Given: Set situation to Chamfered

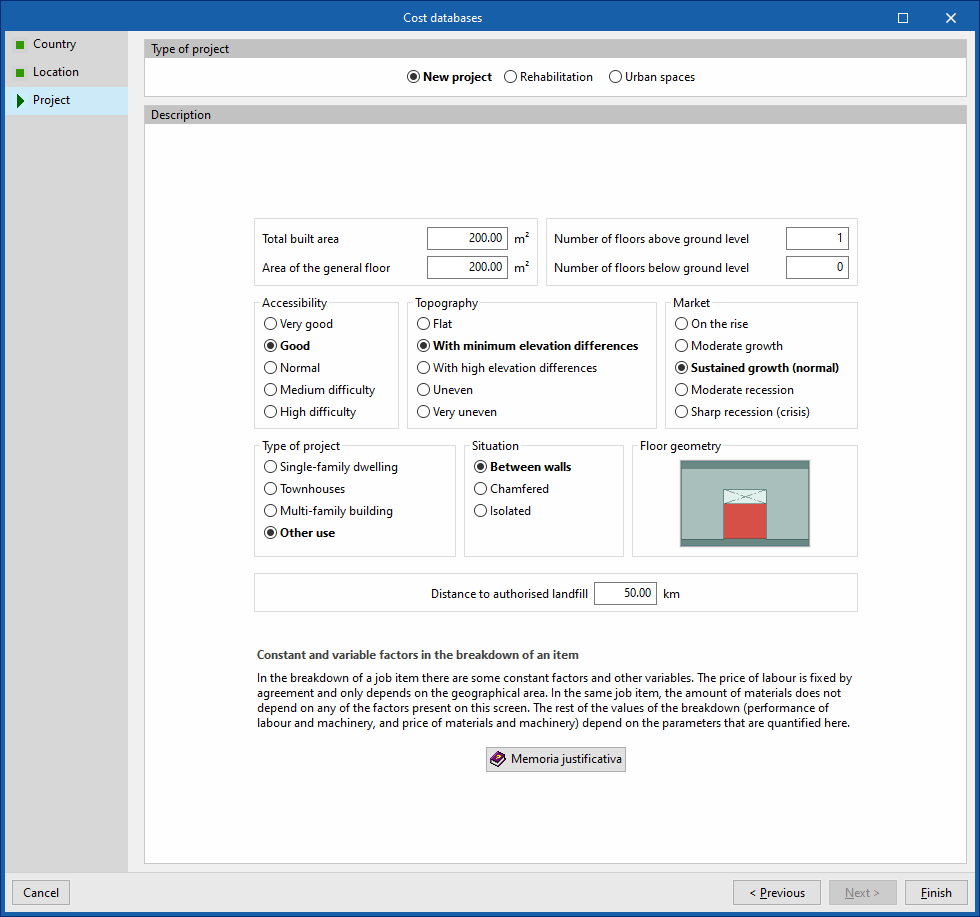Looking at the screenshot, I should (x=511, y=489).
